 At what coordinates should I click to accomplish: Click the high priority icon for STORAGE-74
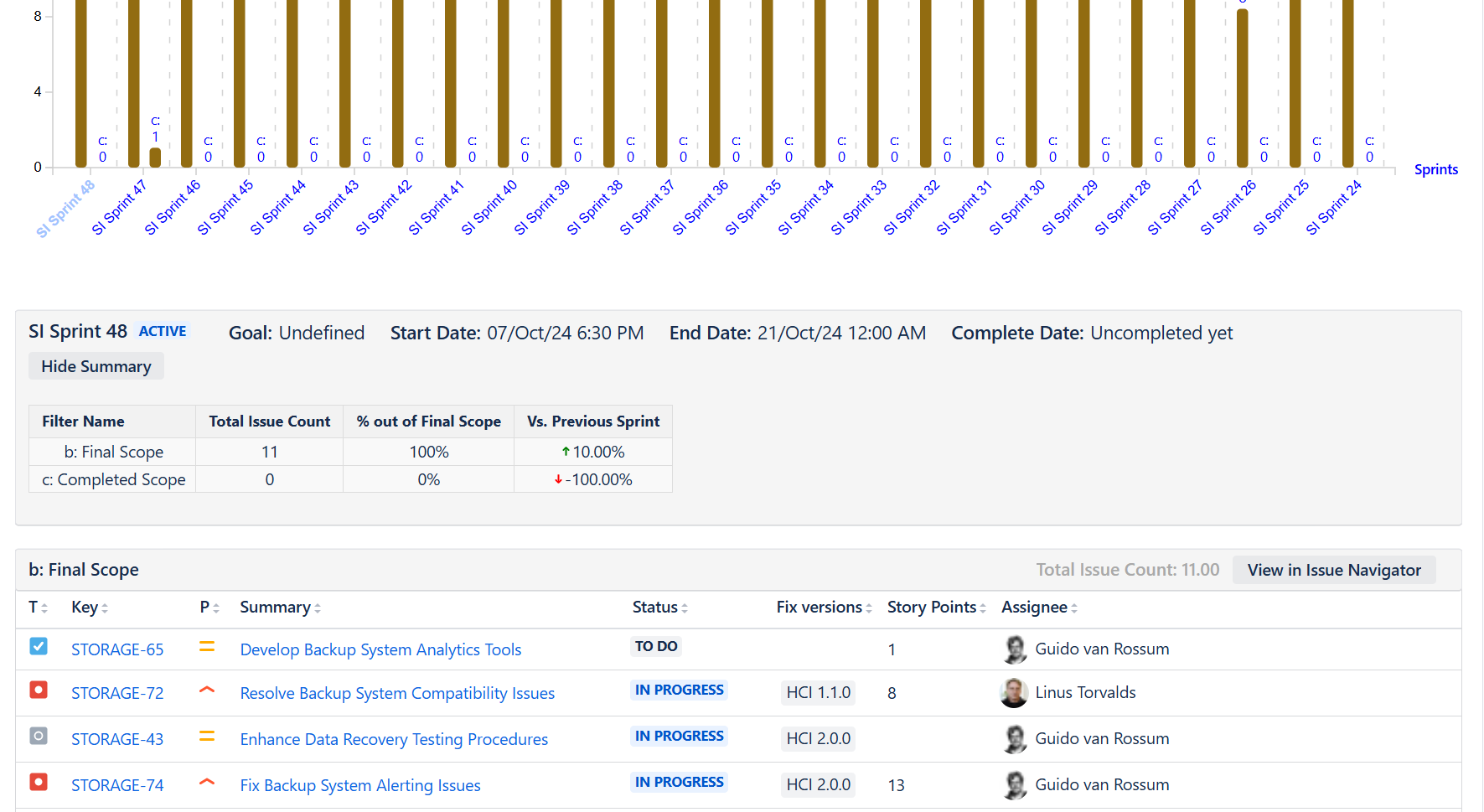[207, 781]
